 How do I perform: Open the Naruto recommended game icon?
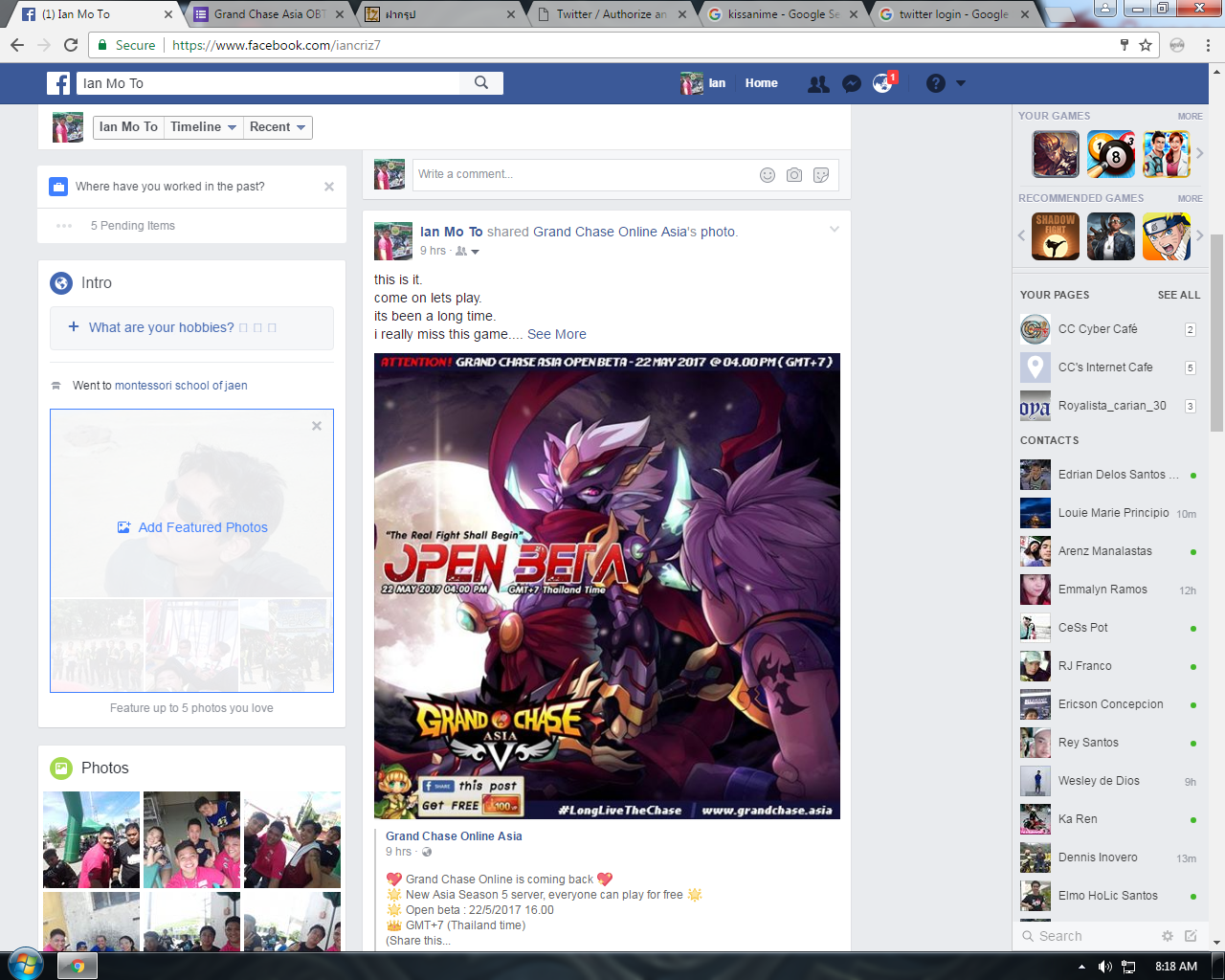1167,236
